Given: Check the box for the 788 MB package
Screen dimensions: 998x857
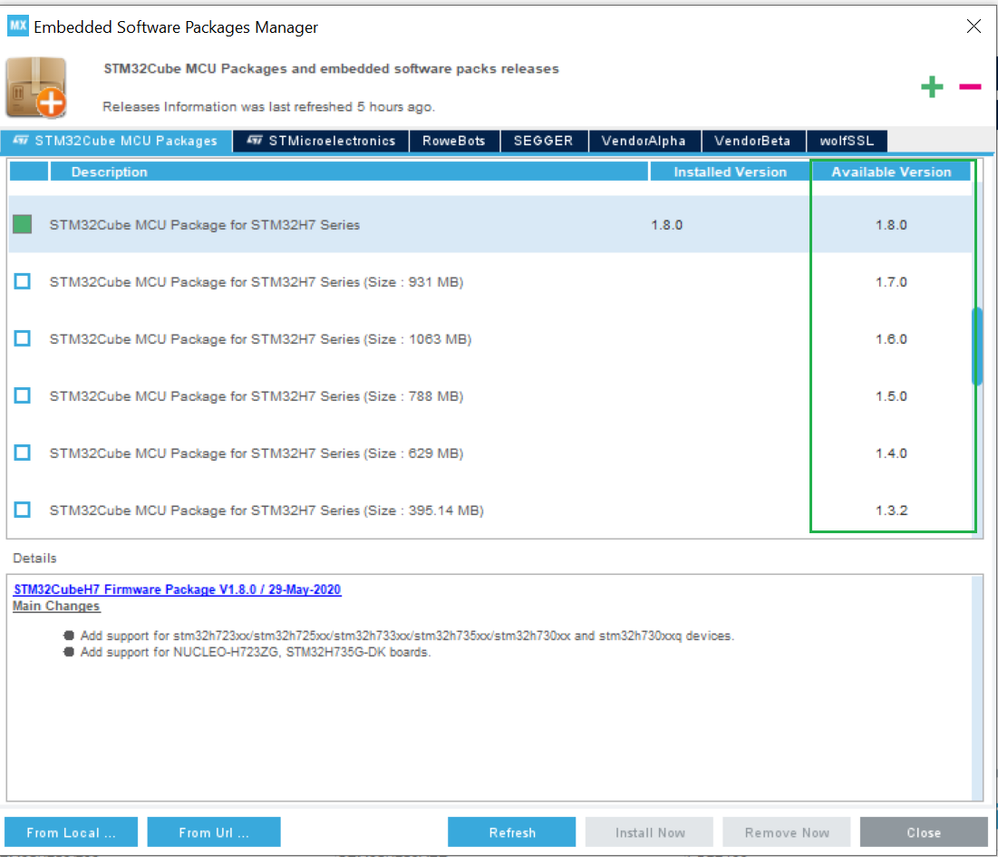Looking at the screenshot, I should (22, 395).
